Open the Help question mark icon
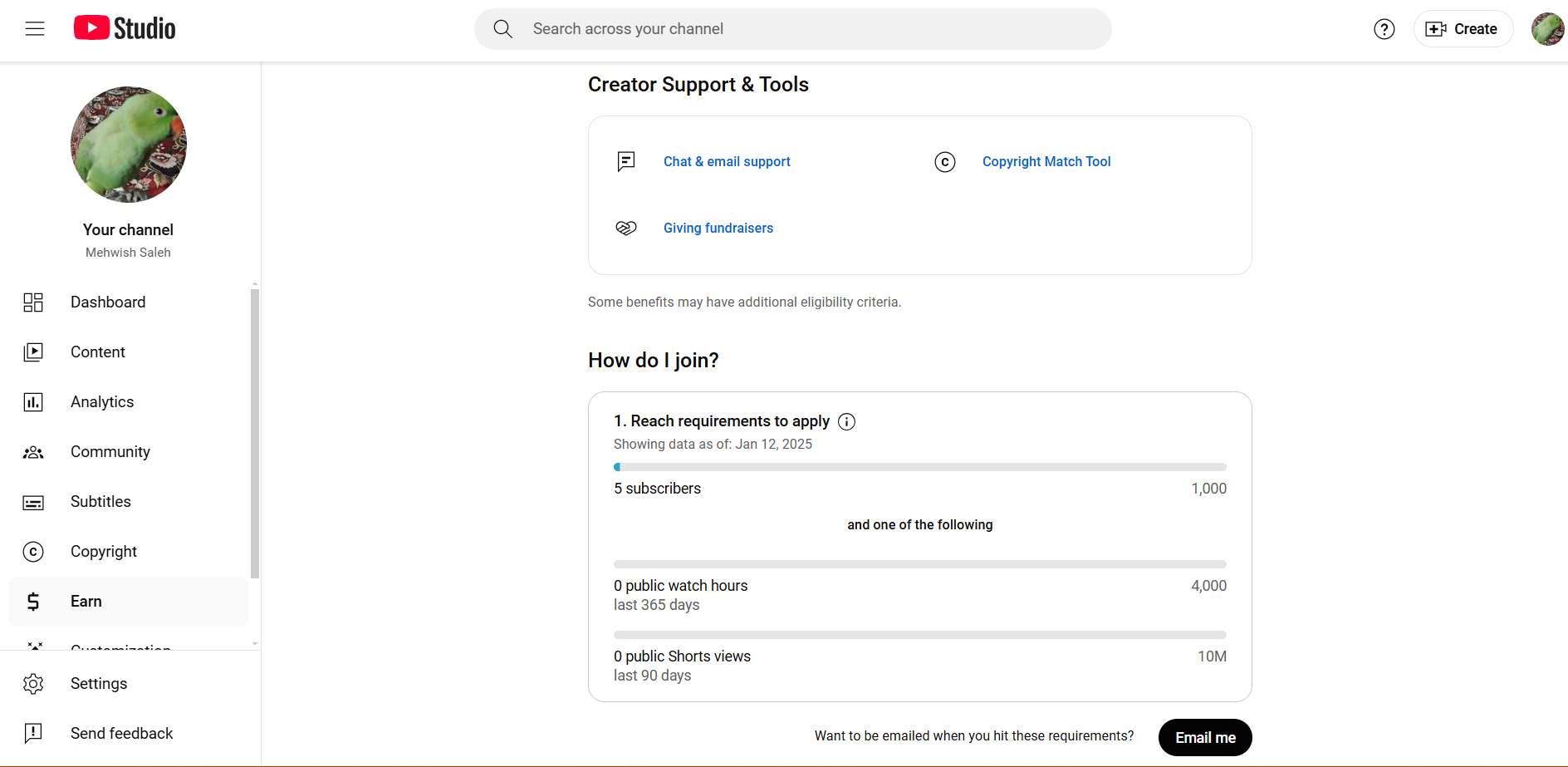 pos(1384,29)
